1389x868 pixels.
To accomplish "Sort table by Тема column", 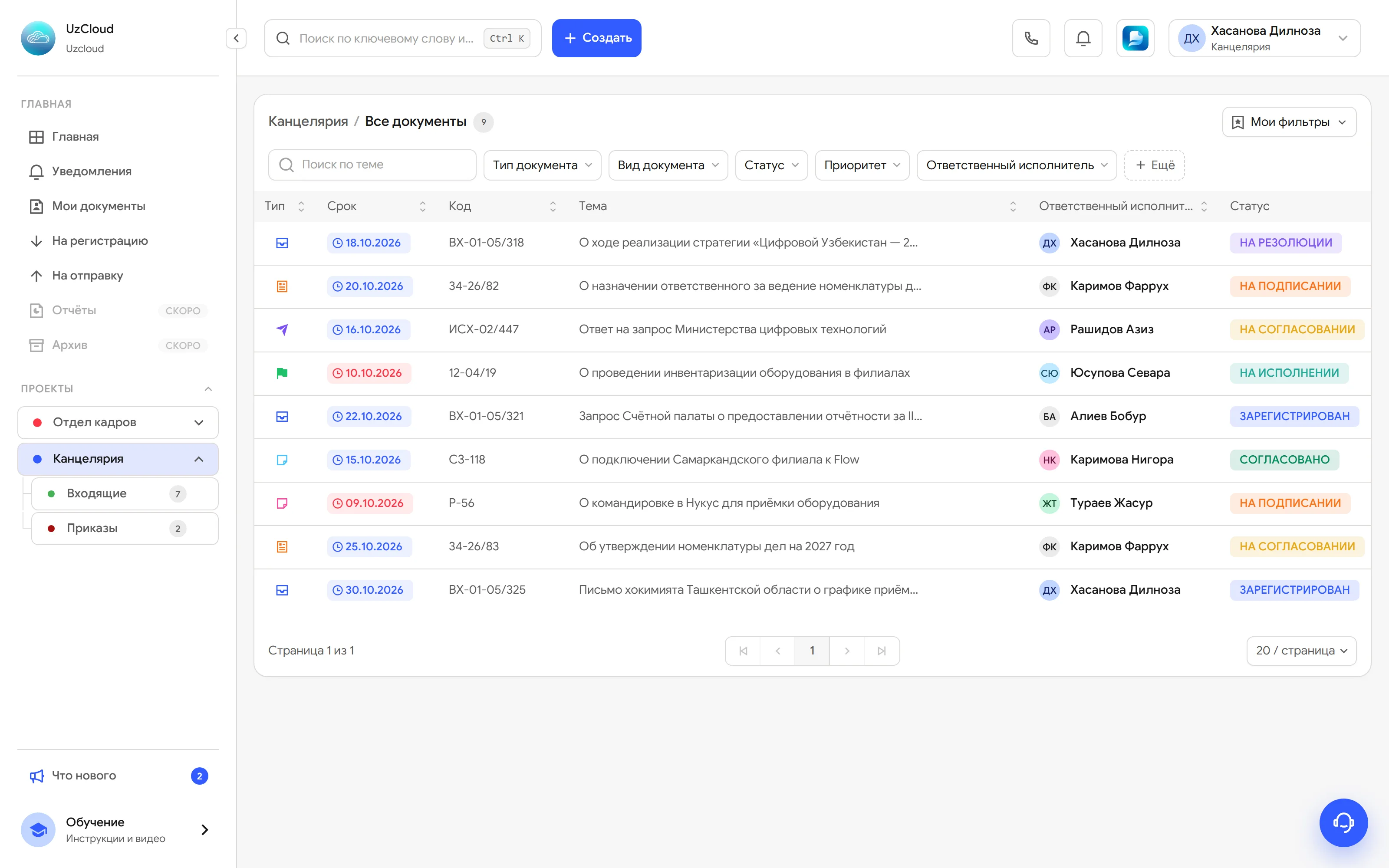I will click(x=1013, y=206).
